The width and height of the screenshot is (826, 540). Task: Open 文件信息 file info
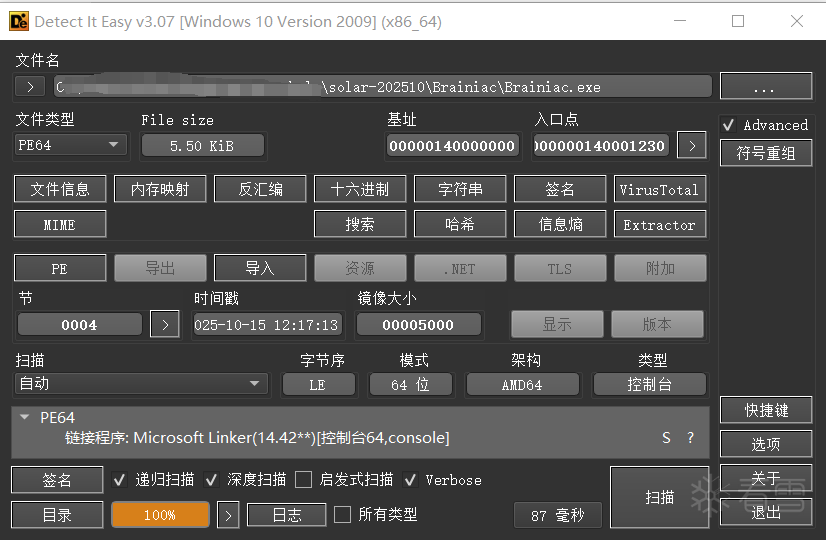pos(60,189)
